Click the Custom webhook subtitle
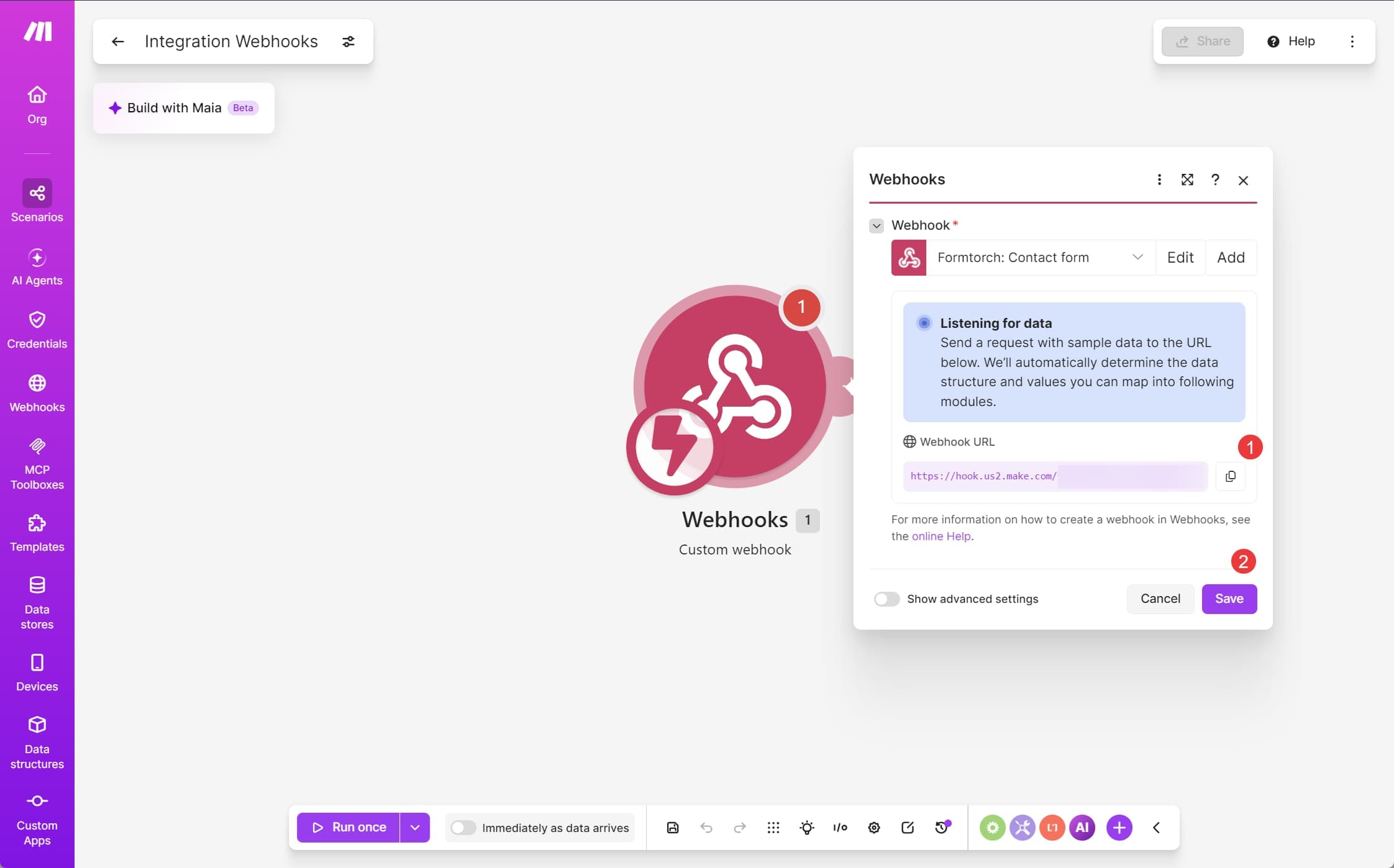 pos(735,549)
